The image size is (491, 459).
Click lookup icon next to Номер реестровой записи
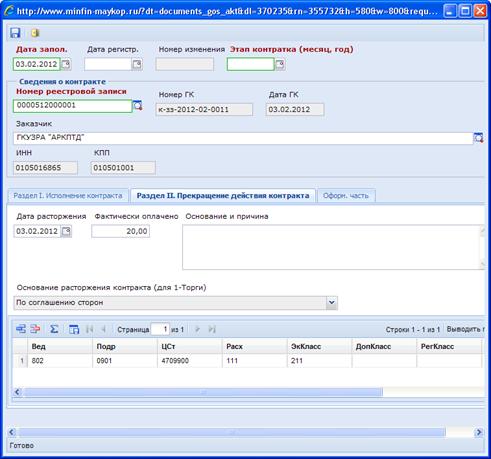[138, 106]
